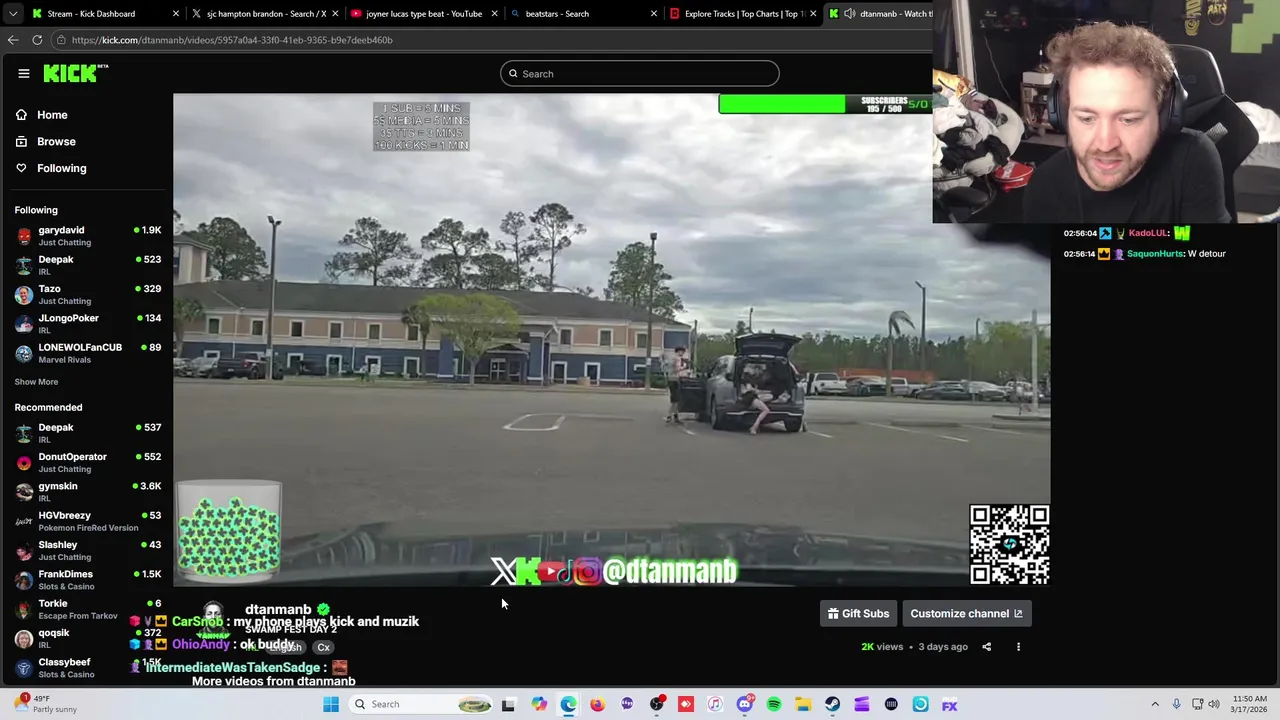Go to Home in sidebar
This screenshot has width=1280, height=720.
tap(52, 115)
